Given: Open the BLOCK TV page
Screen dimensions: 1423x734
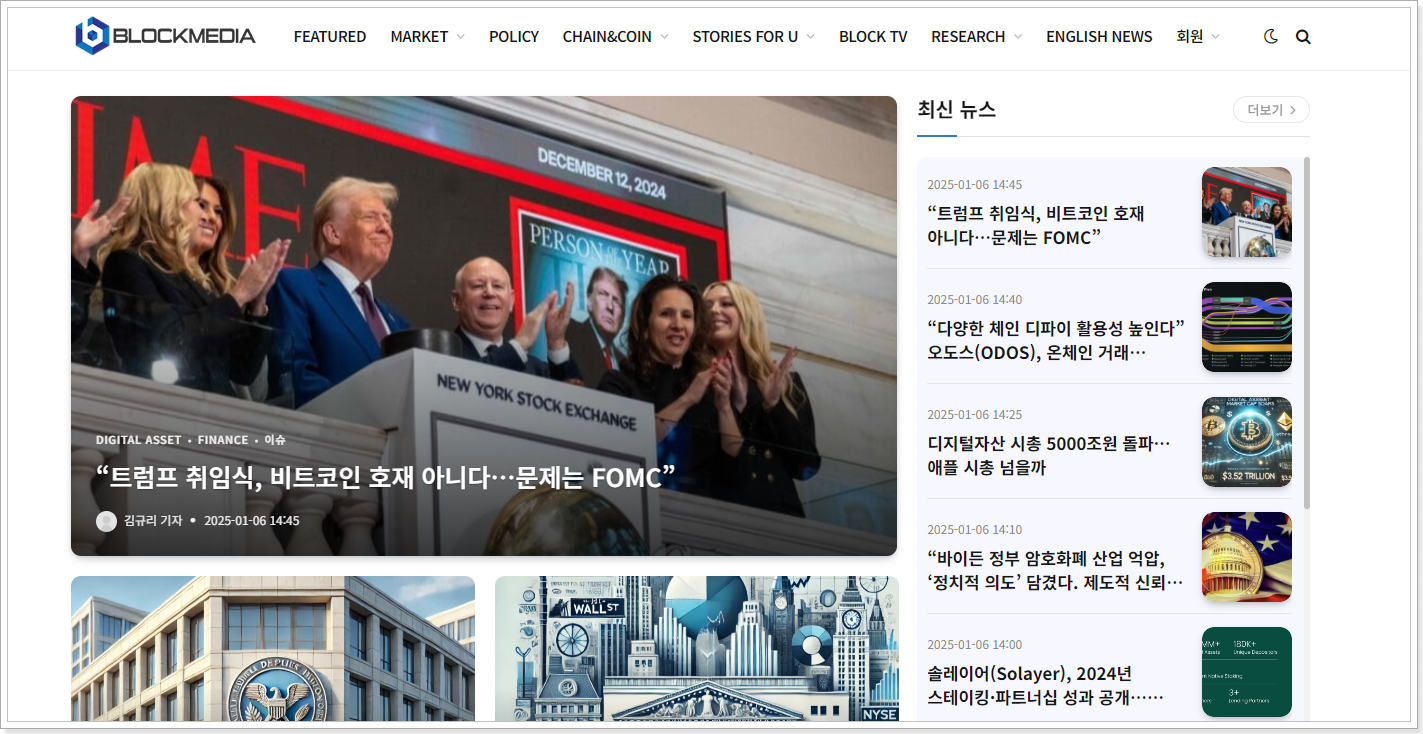Looking at the screenshot, I should pos(873,36).
